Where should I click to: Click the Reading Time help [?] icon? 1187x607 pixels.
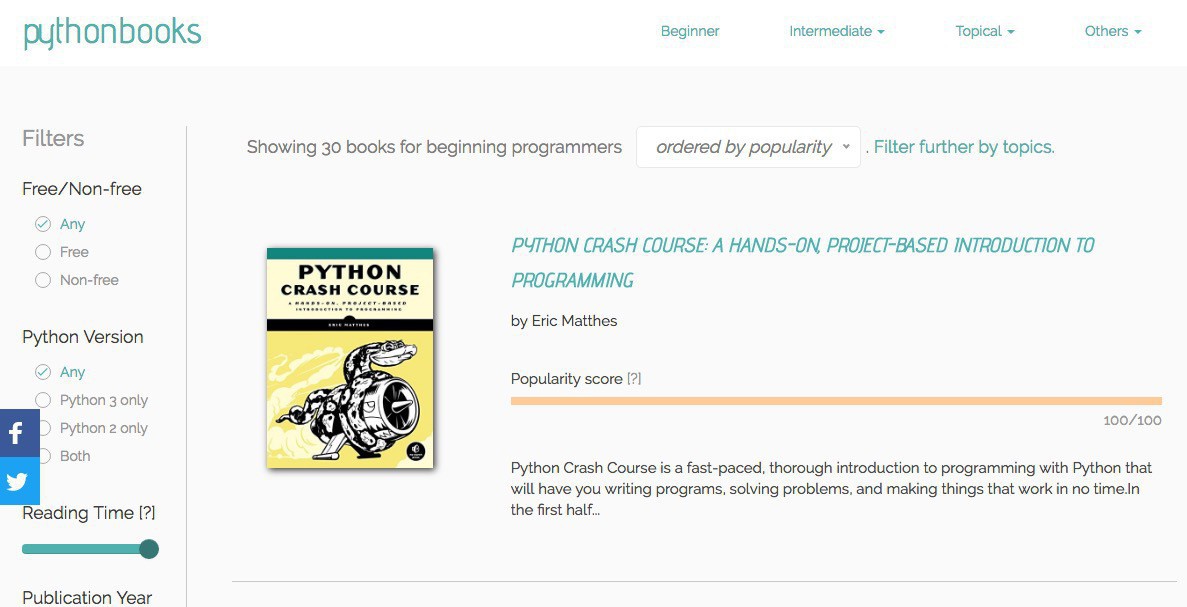[147, 513]
